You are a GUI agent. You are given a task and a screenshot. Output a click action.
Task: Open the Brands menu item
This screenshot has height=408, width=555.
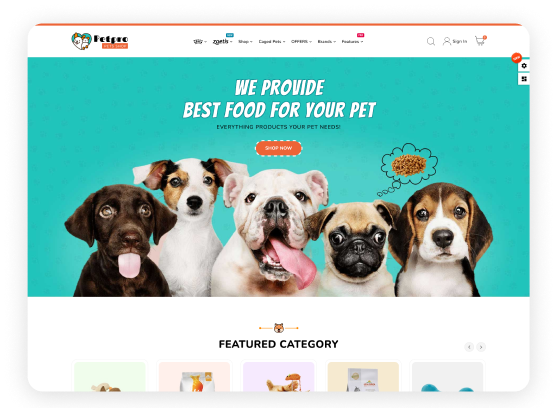[327, 41]
